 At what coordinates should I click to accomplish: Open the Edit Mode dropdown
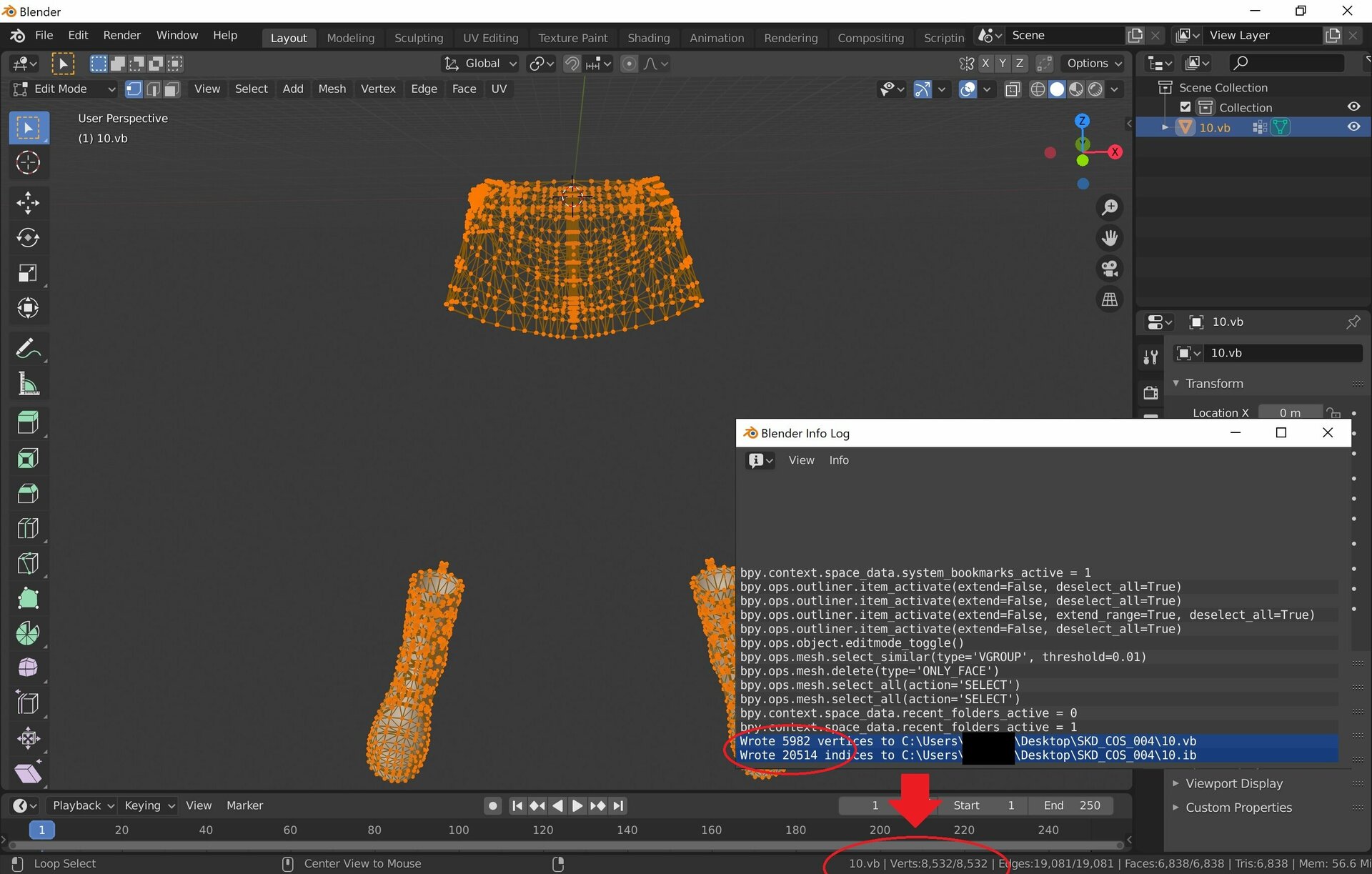click(63, 89)
